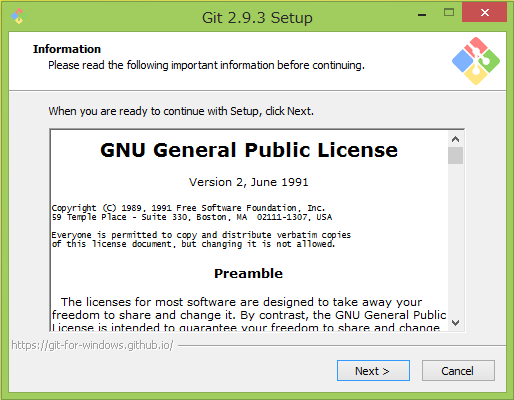Viewport: 514px width, 400px height.
Task: Close the Git 2.9.3 Setup window
Action: (x=484, y=12)
